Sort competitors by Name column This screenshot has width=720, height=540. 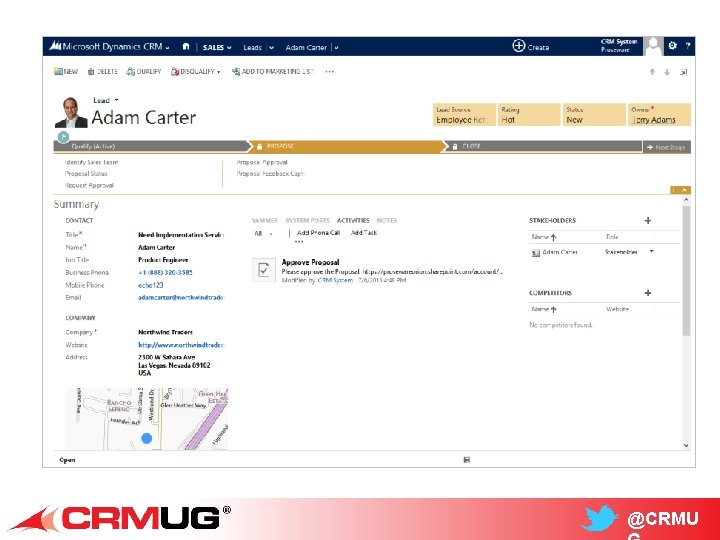(x=544, y=309)
